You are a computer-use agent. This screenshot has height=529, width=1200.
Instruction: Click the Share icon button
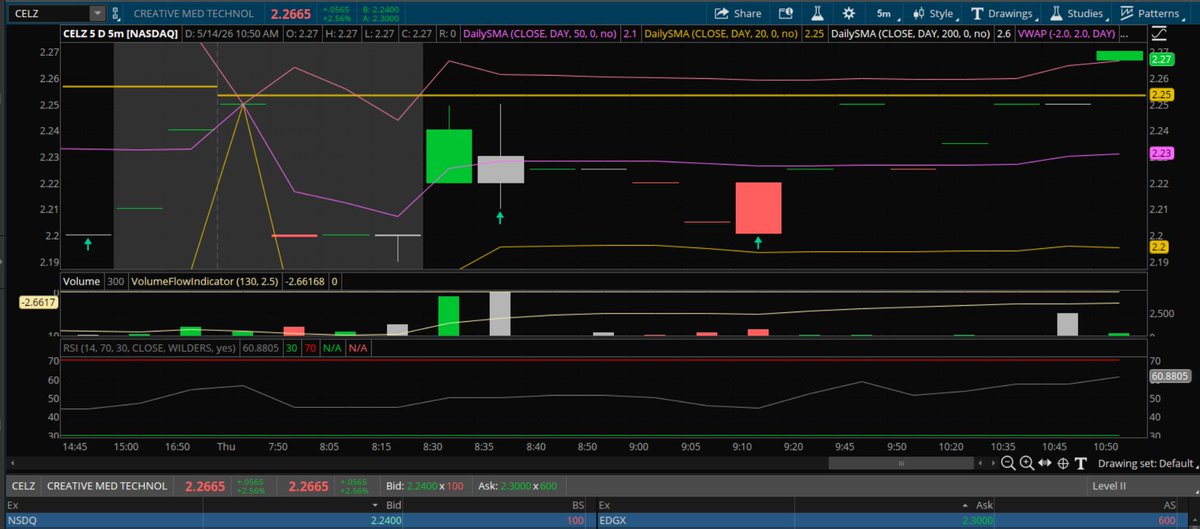pyautogui.click(x=737, y=14)
